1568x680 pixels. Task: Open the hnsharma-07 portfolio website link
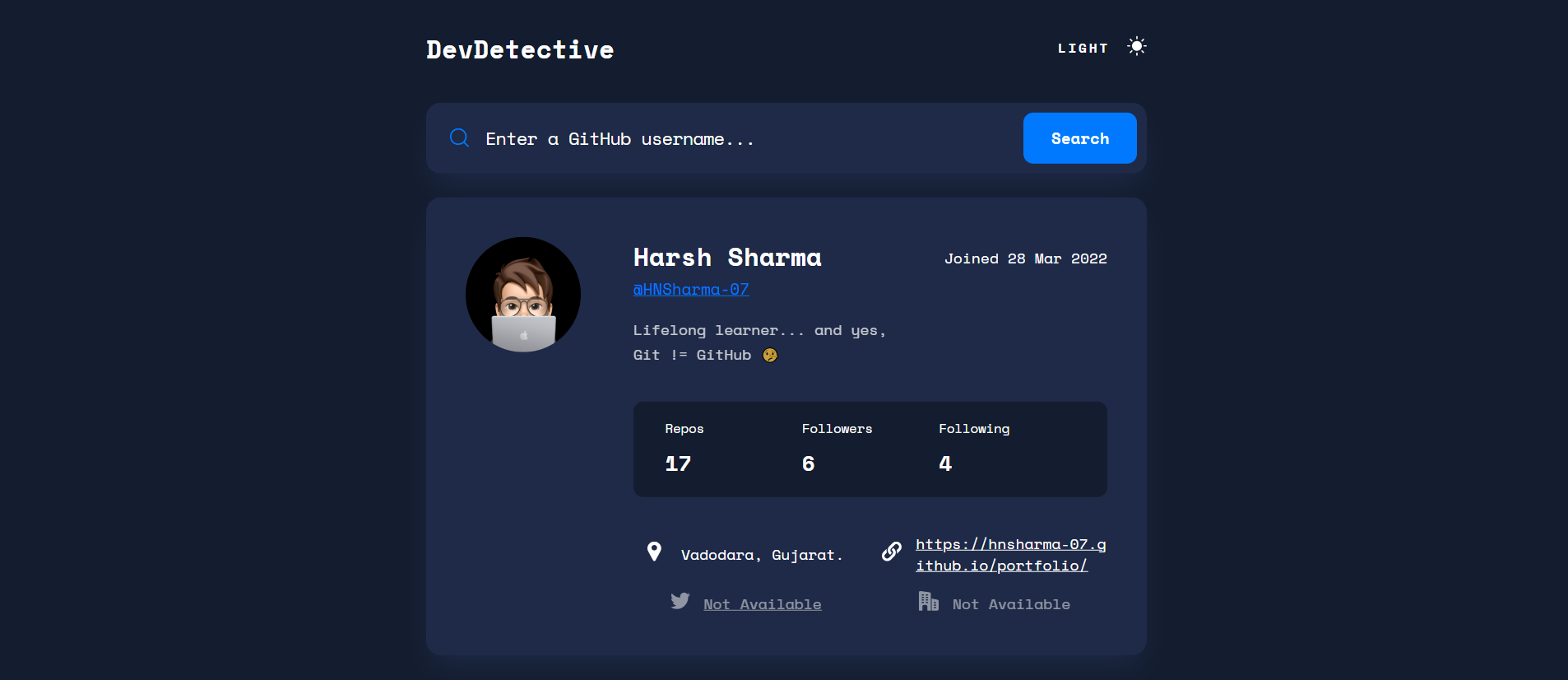[x=1010, y=555]
